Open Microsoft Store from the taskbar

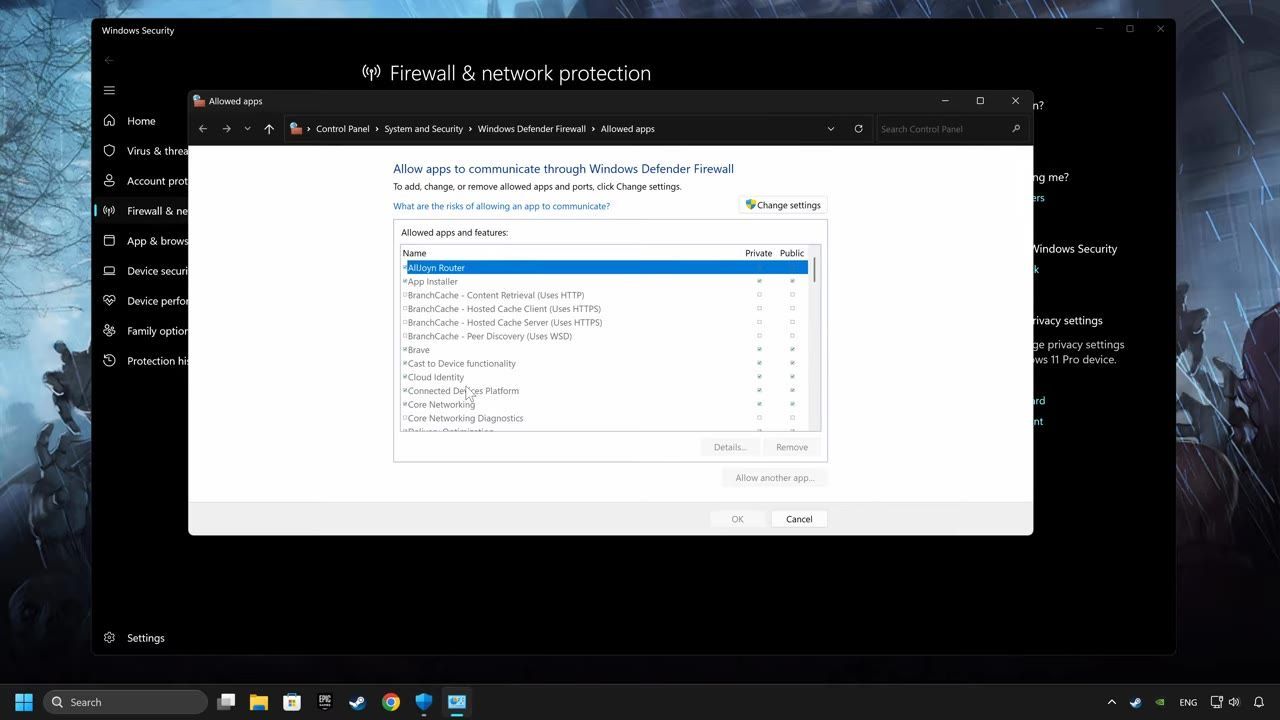pyautogui.click(x=292, y=702)
